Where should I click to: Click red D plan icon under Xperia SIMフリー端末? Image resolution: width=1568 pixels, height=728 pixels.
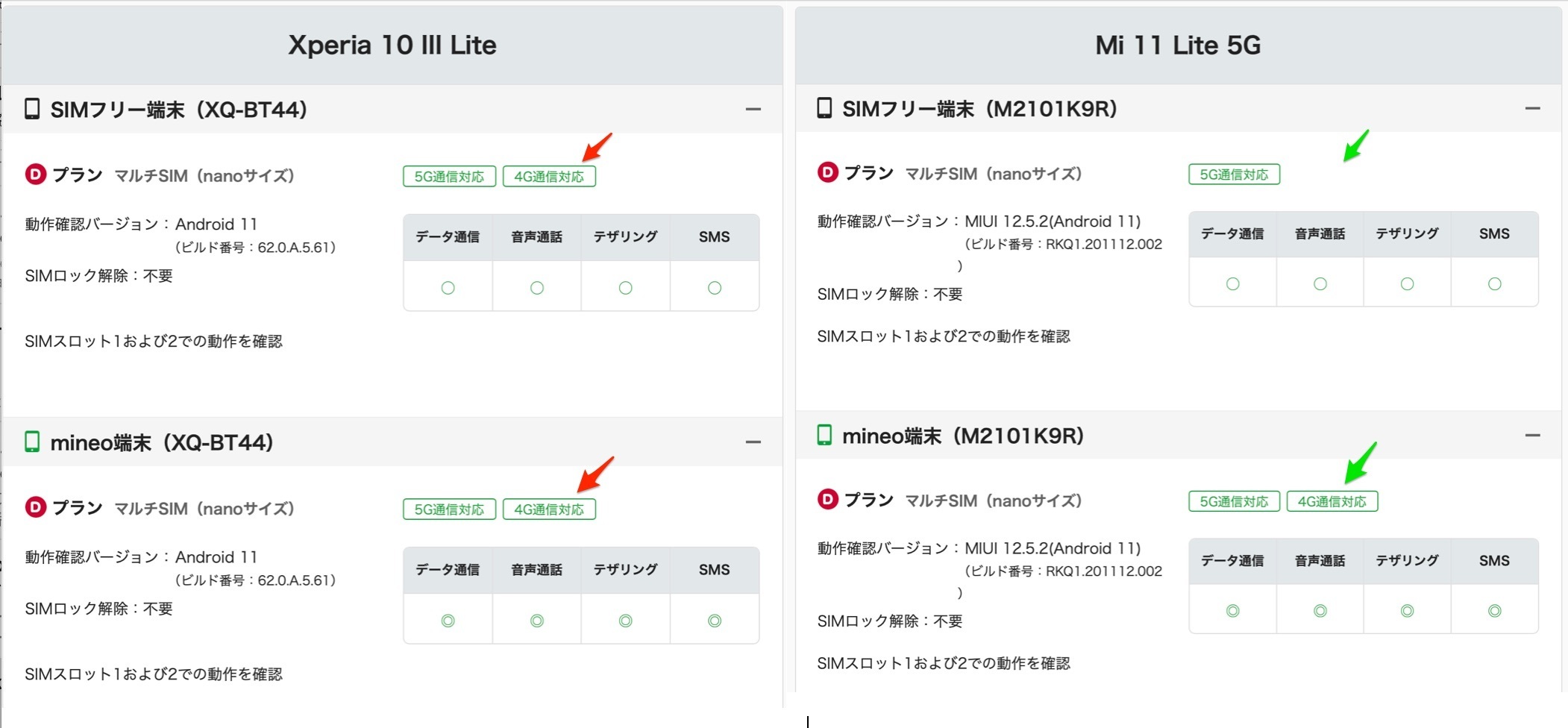click(x=36, y=175)
